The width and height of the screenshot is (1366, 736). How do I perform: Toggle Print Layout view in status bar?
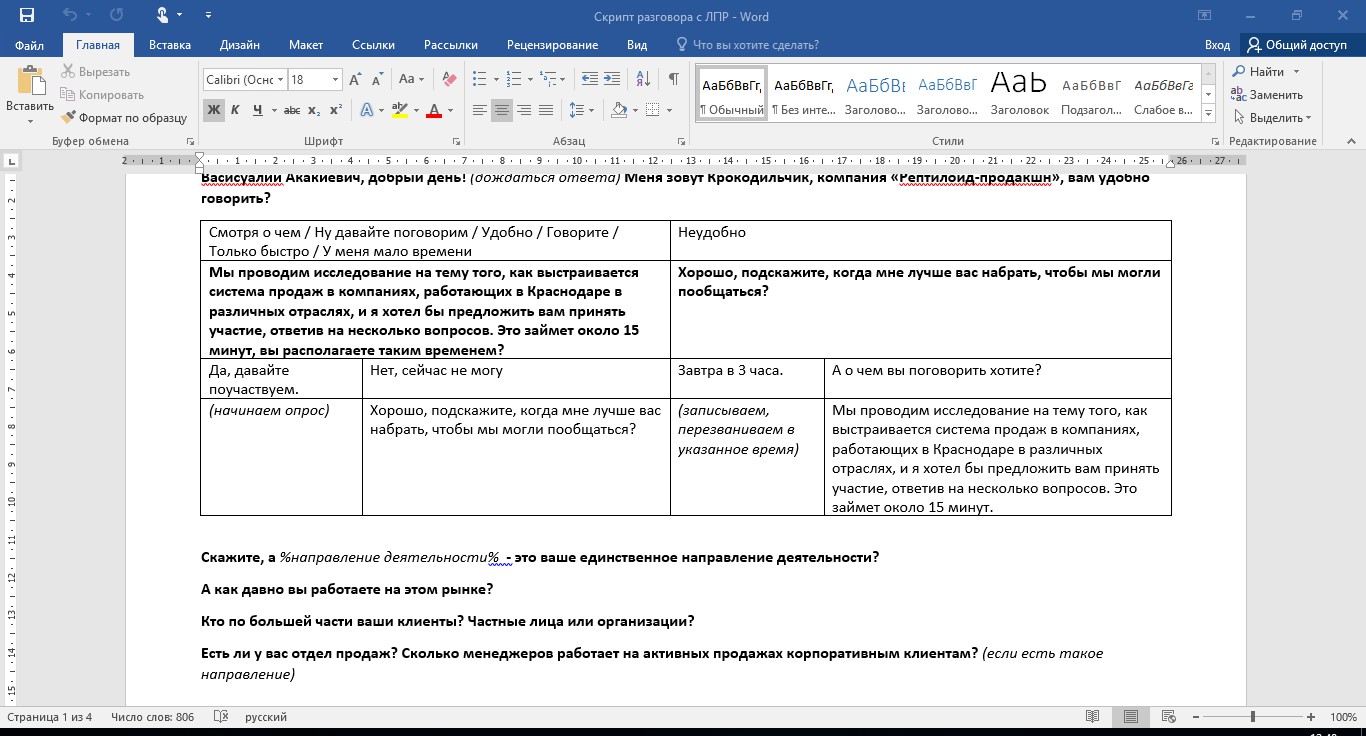1131,717
